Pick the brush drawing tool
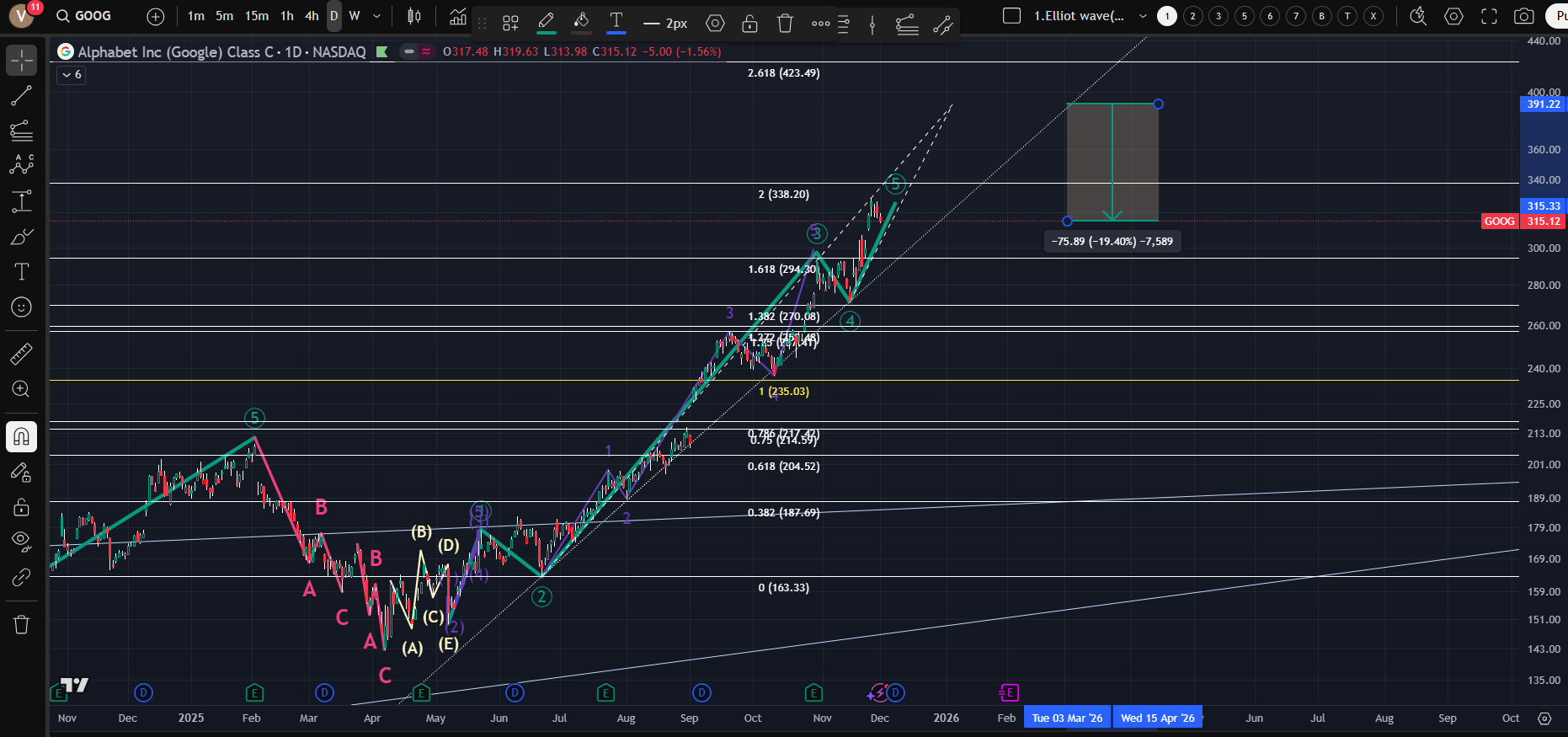The width and height of the screenshot is (1568, 737). (21, 238)
